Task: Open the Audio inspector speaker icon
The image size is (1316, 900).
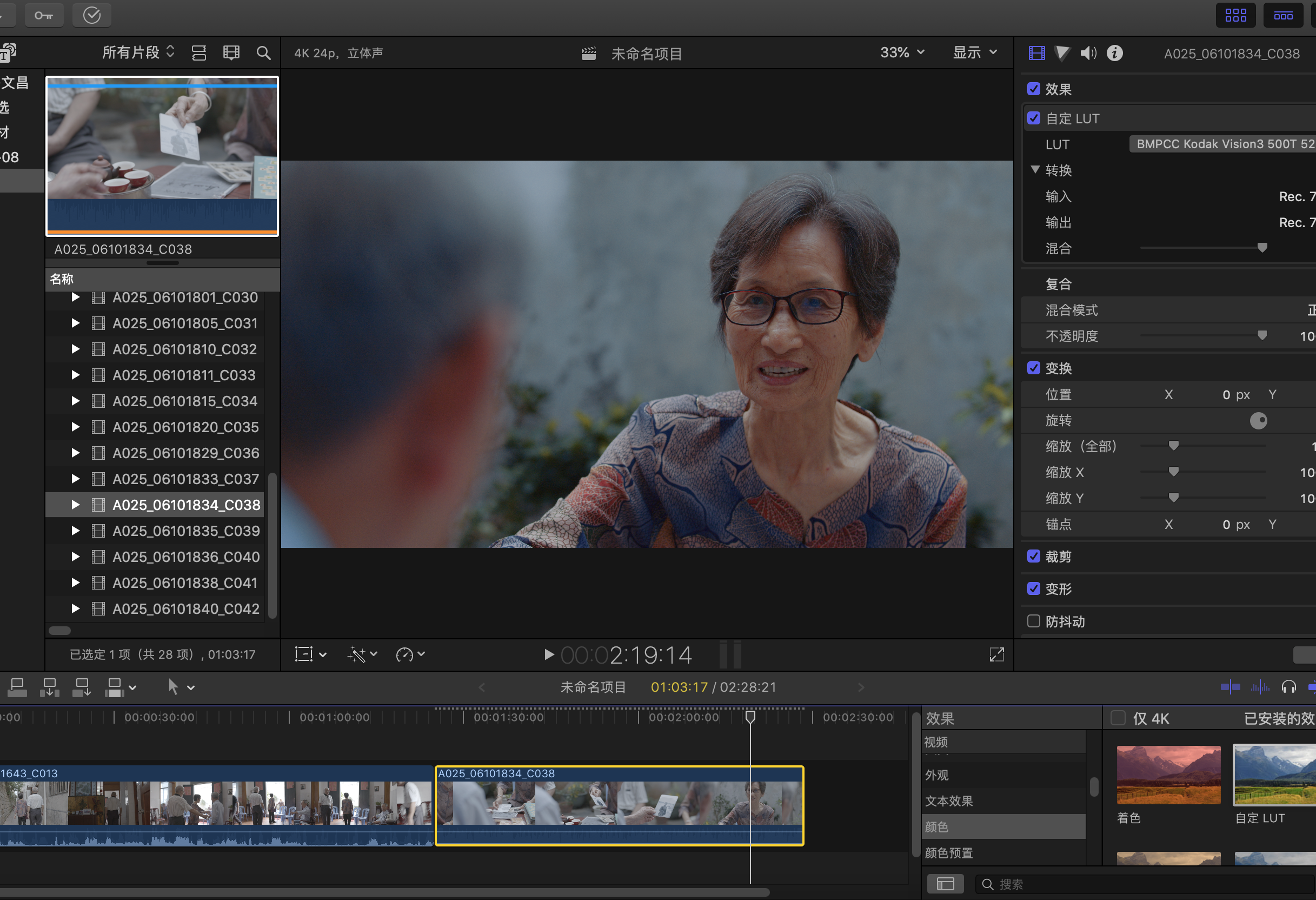Action: (x=1088, y=53)
